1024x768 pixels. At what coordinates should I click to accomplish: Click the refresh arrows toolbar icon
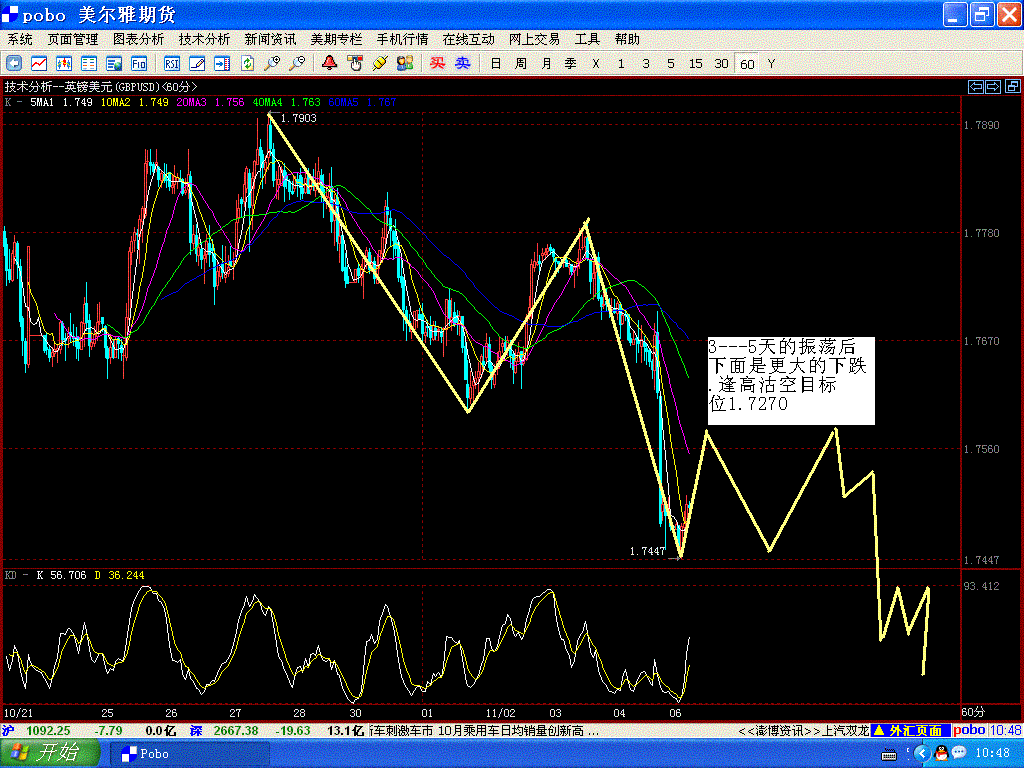[x=247, y=63]
